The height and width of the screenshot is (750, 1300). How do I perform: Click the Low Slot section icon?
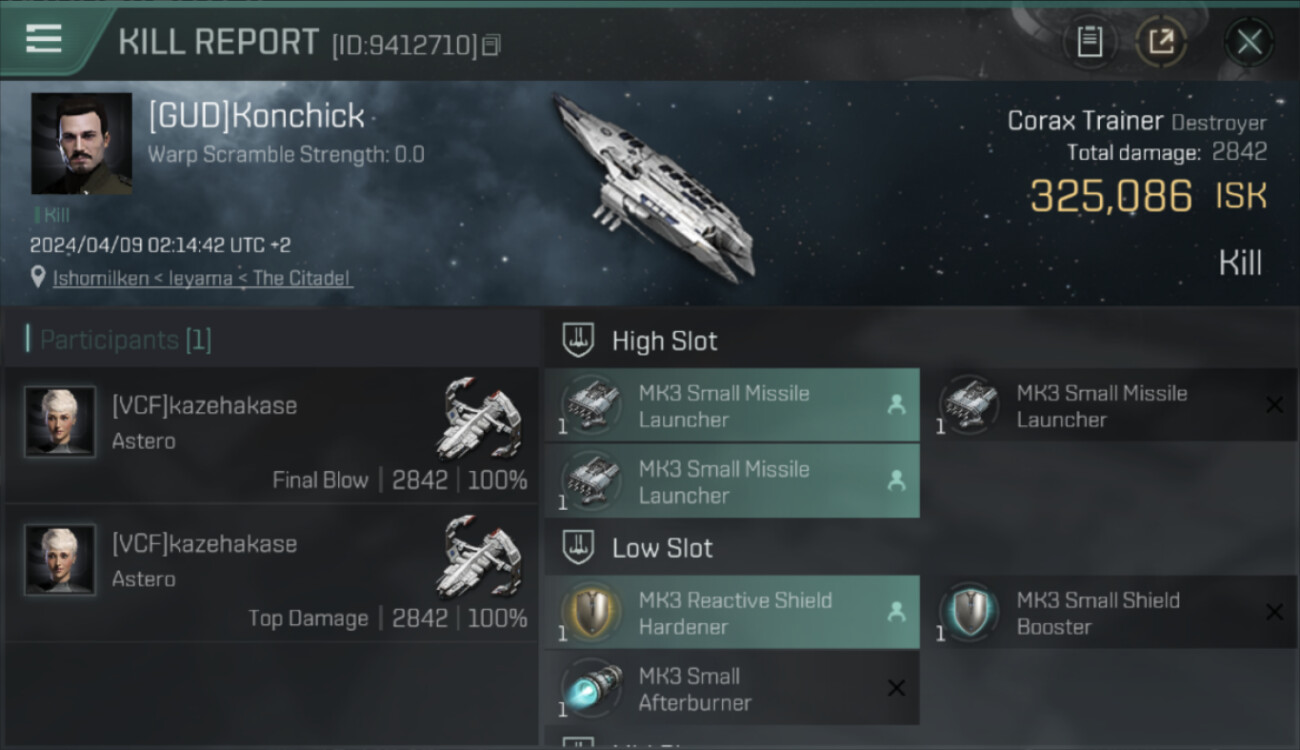tap(579, 548)
